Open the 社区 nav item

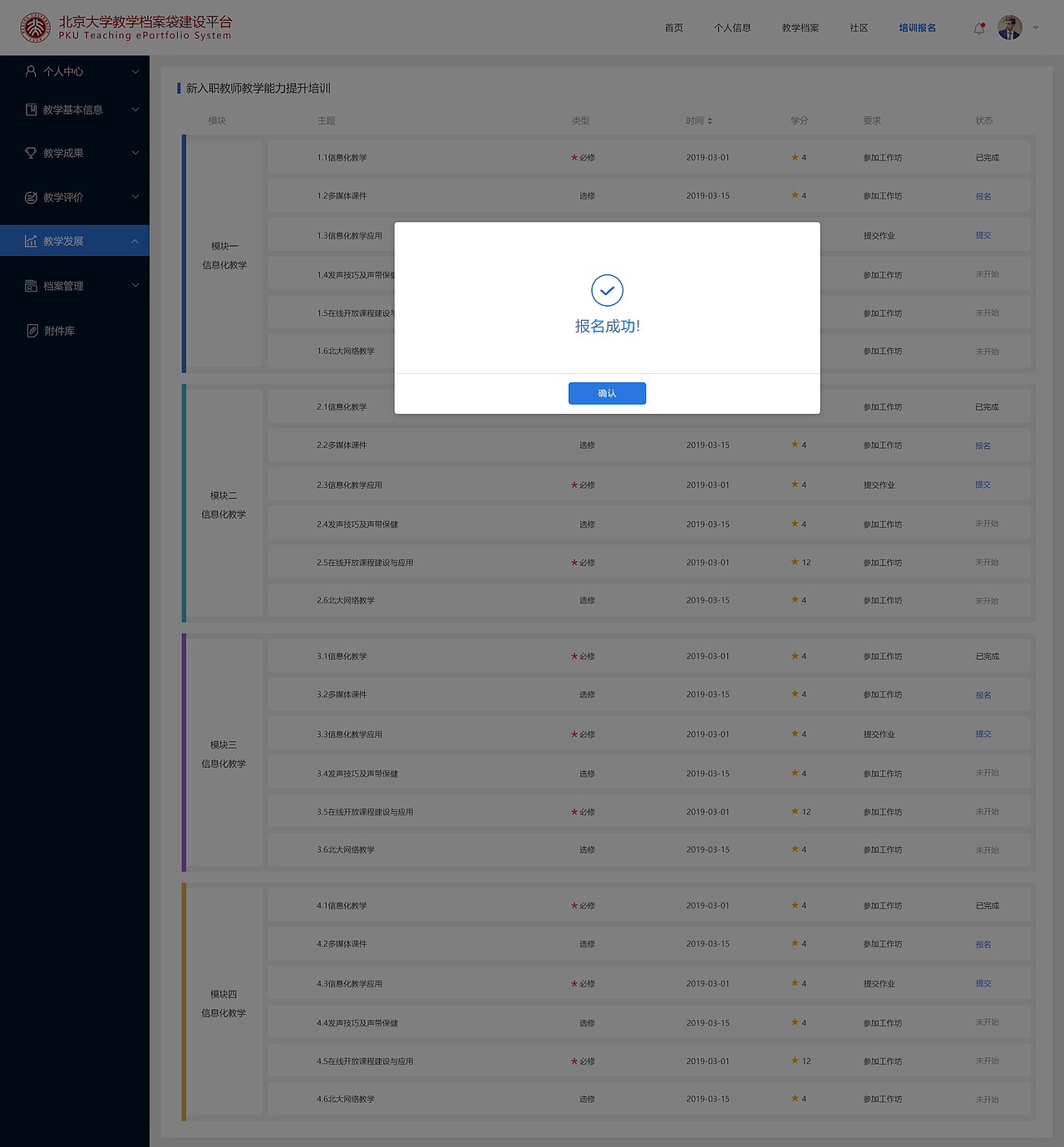[859, 28]
